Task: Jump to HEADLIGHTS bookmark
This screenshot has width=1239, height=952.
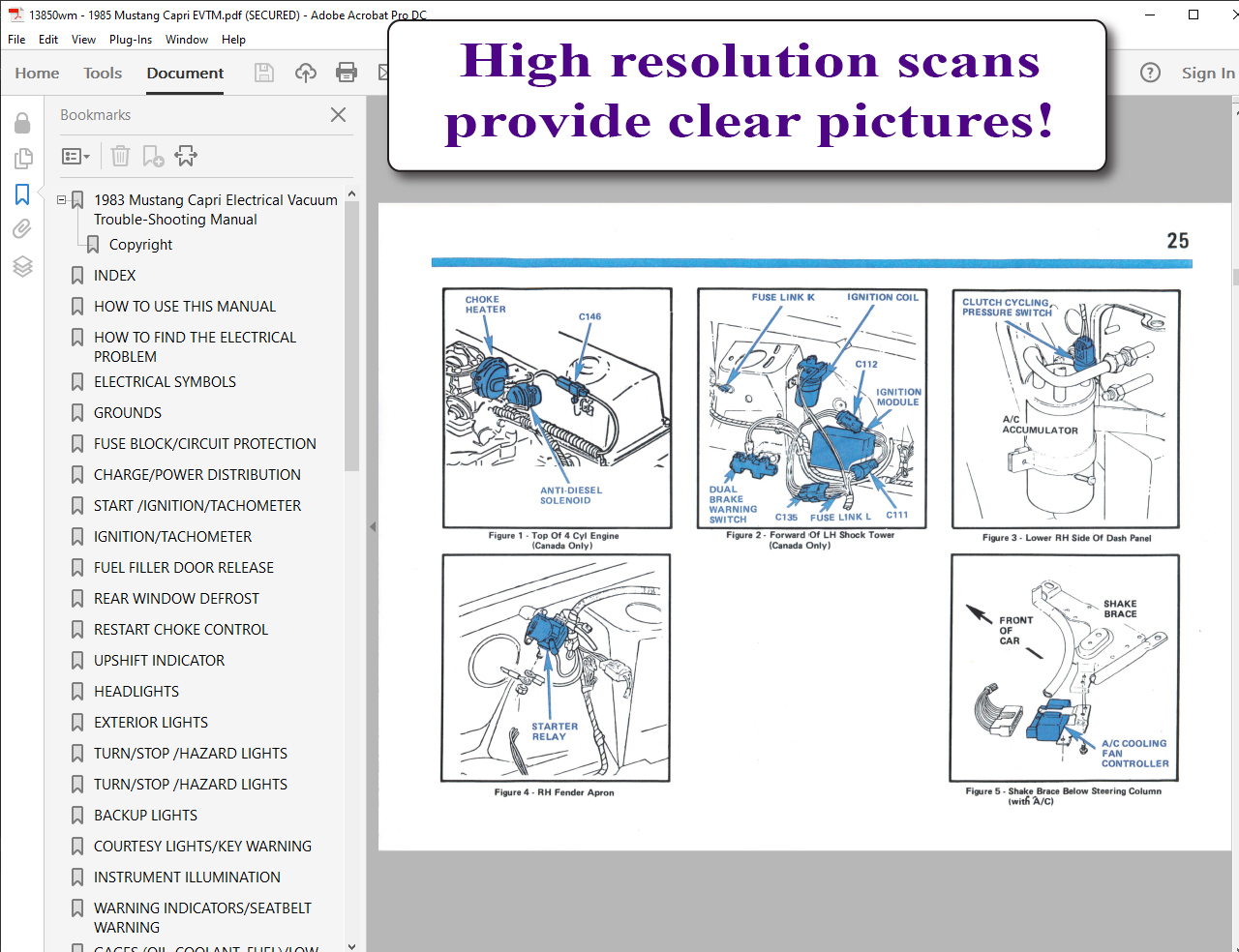Action: point(136,692)
